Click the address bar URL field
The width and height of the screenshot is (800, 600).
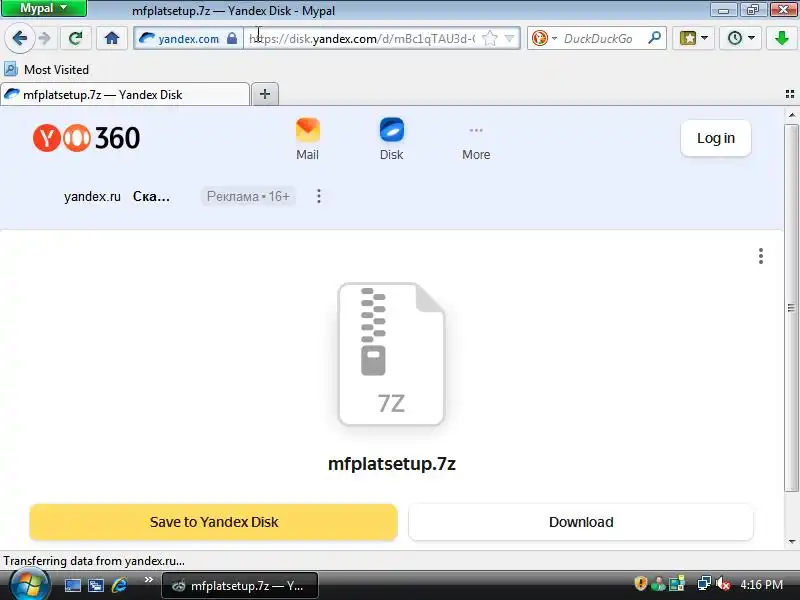[362, 39]
